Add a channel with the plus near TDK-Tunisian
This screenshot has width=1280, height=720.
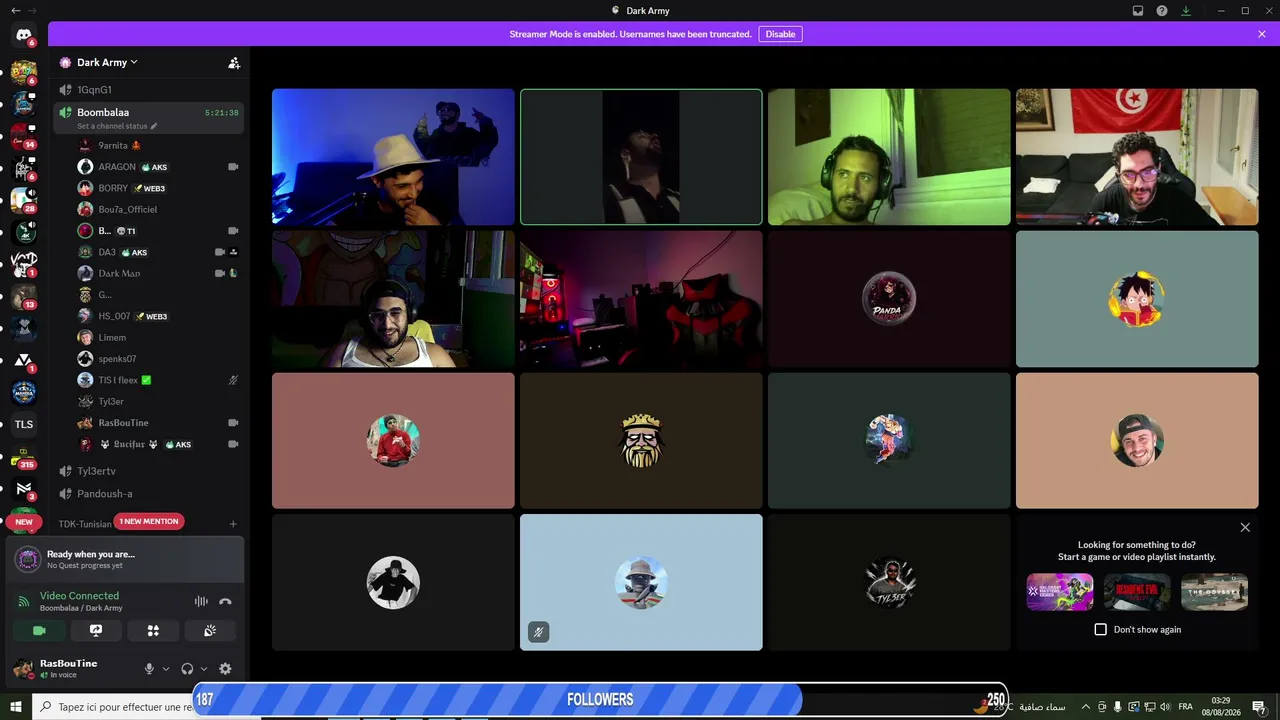pos(233,524)
